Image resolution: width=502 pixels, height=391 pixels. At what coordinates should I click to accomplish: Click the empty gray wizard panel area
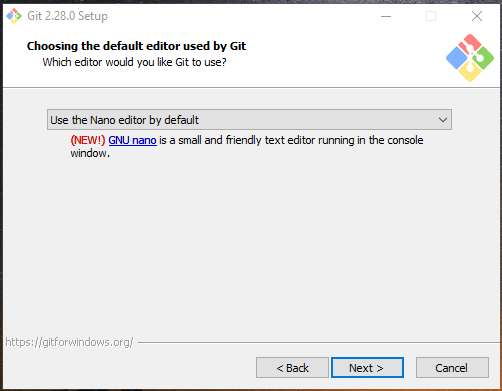click(x=250, y=247)
